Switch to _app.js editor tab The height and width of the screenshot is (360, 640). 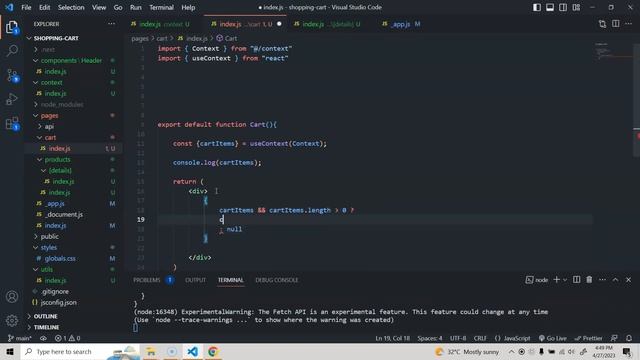tap(401, 24)
